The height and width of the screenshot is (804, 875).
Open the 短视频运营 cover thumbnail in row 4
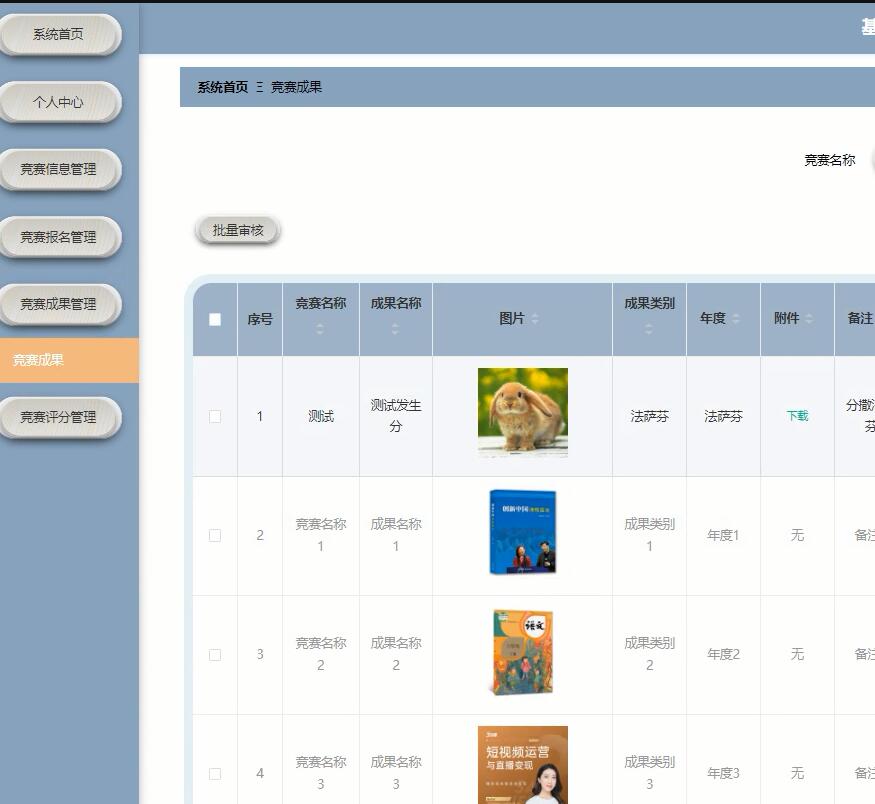point(523,765)
